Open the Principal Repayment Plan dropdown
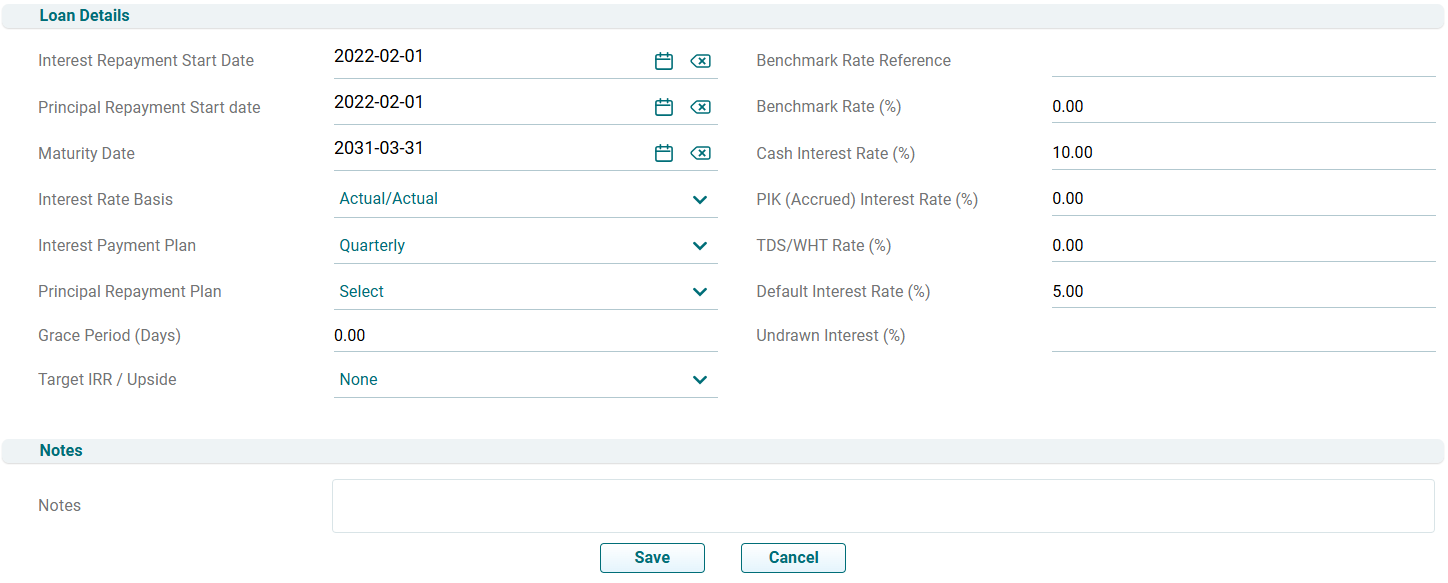The height and width of the screenshot is (583, 1448). tap(525, 292)
